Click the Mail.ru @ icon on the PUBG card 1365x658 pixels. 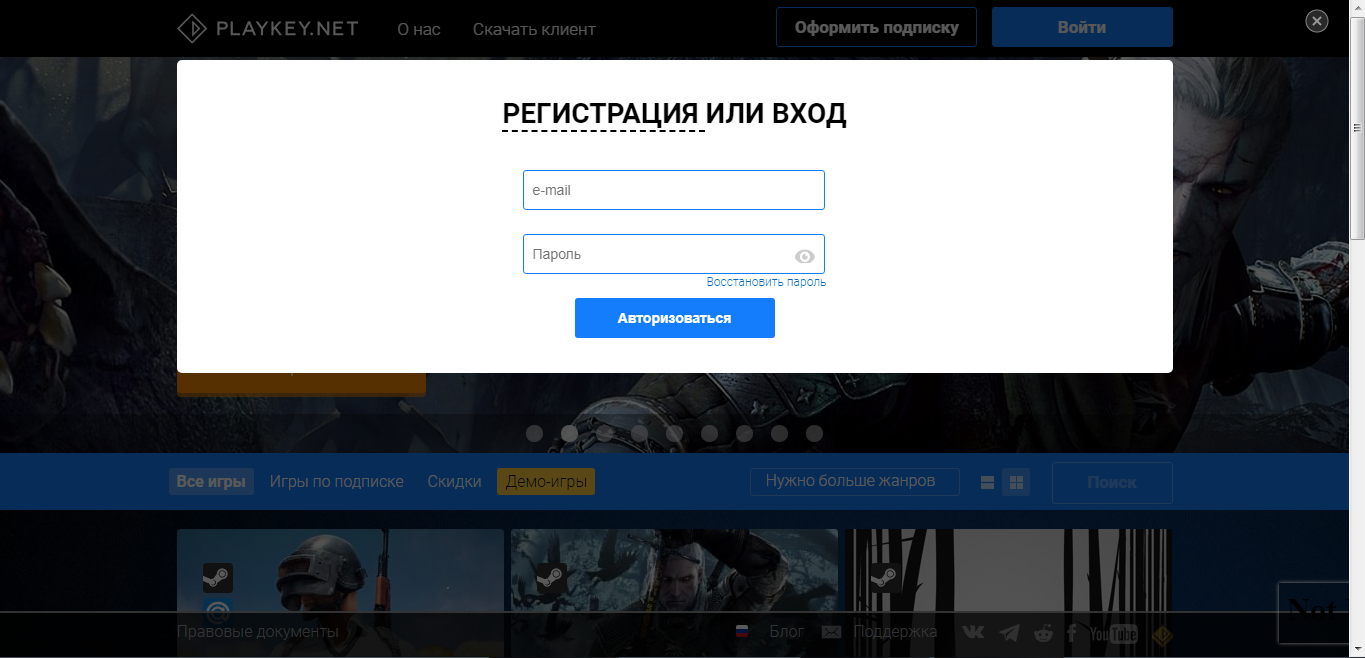(x=218, y=610)
